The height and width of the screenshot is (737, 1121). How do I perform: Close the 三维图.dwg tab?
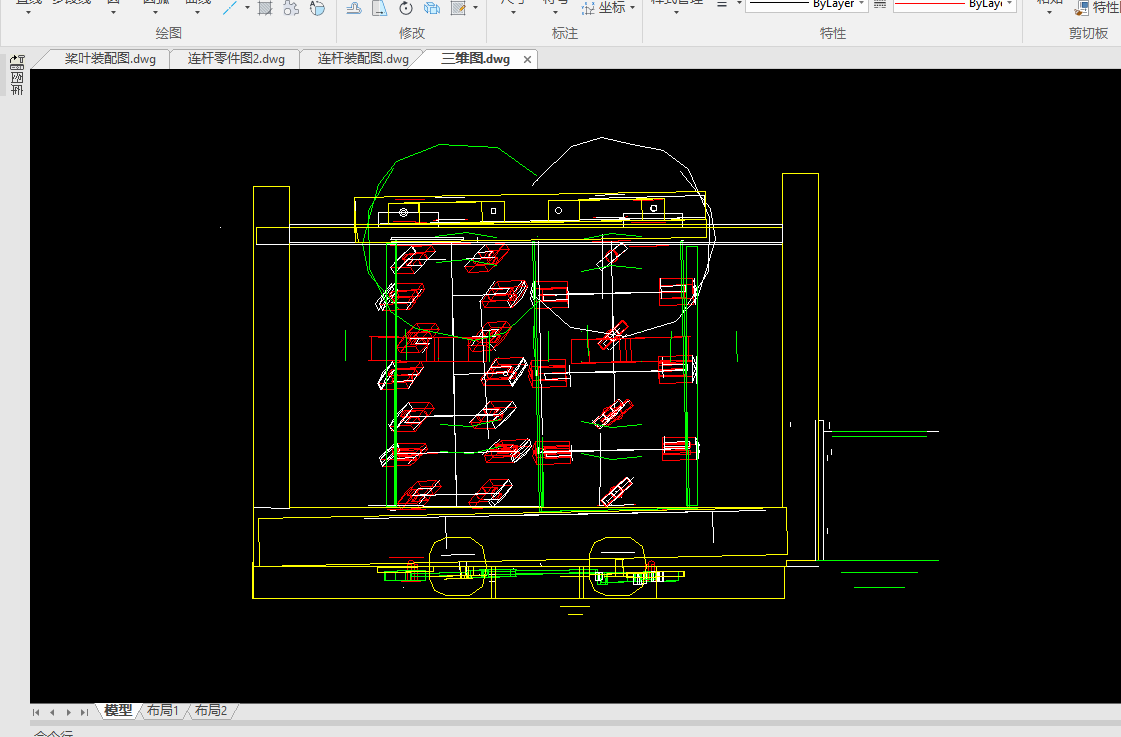pos(527,59)
